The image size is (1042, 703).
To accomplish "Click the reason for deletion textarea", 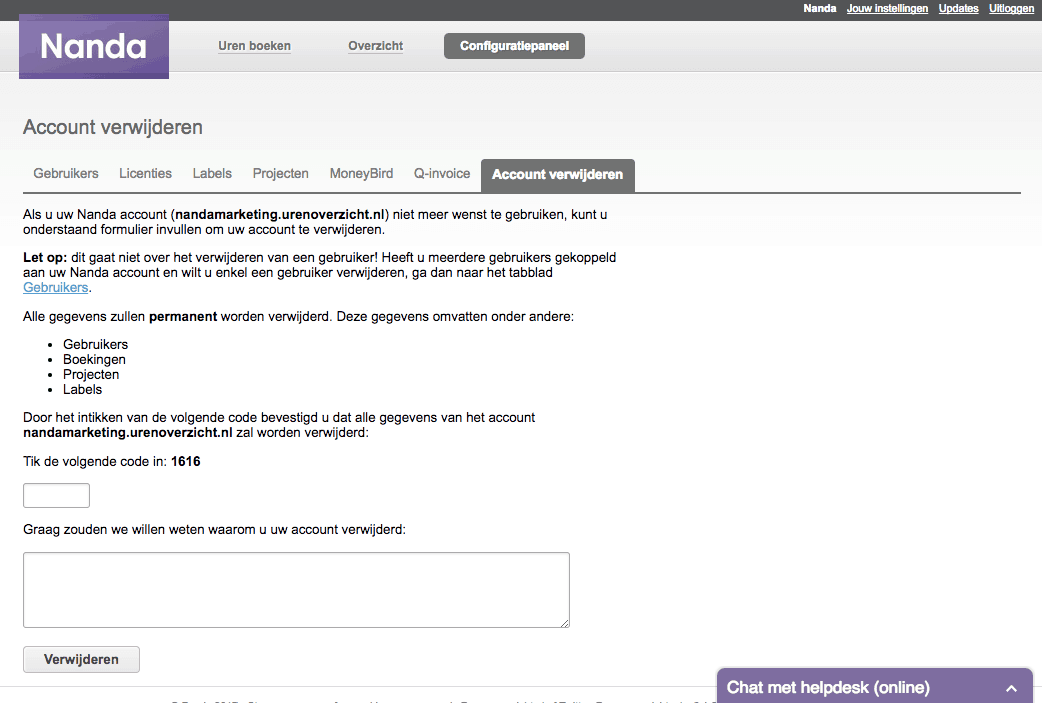I will point(296,590).
